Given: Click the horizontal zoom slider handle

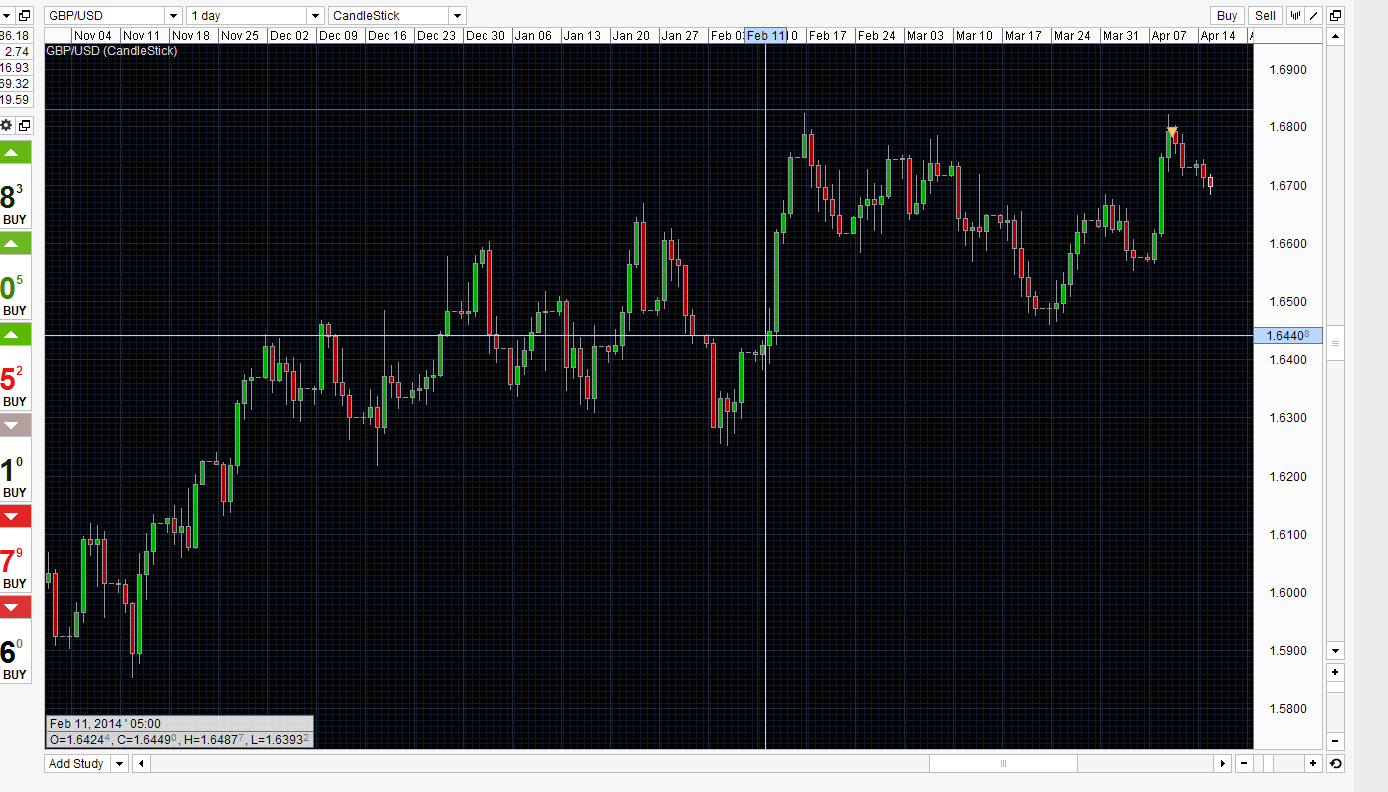Looking at the screenshot, I should (1003, 764).
